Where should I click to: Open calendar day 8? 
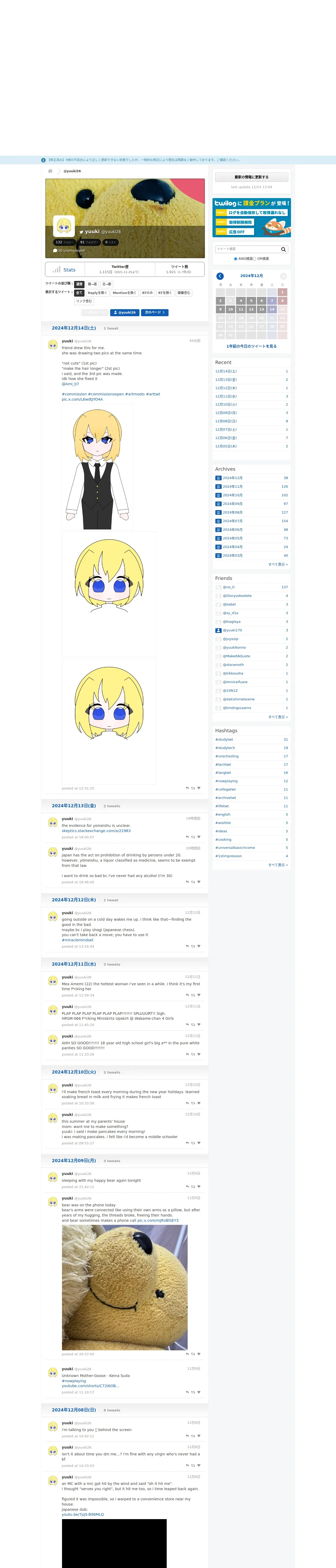coord(282,301)
